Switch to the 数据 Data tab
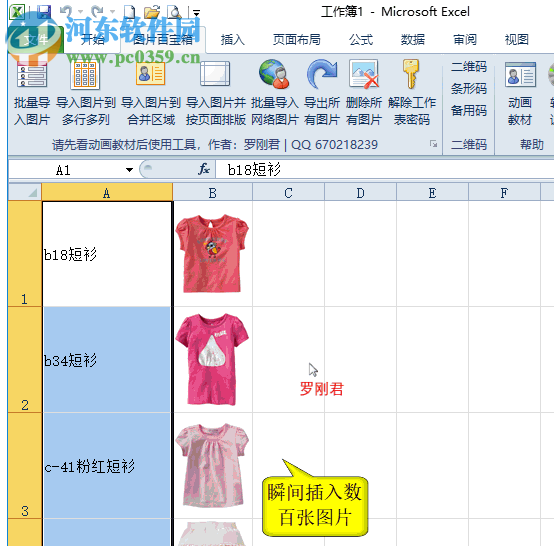The height and width of the screenshot is (553, 554). point(412,40)
